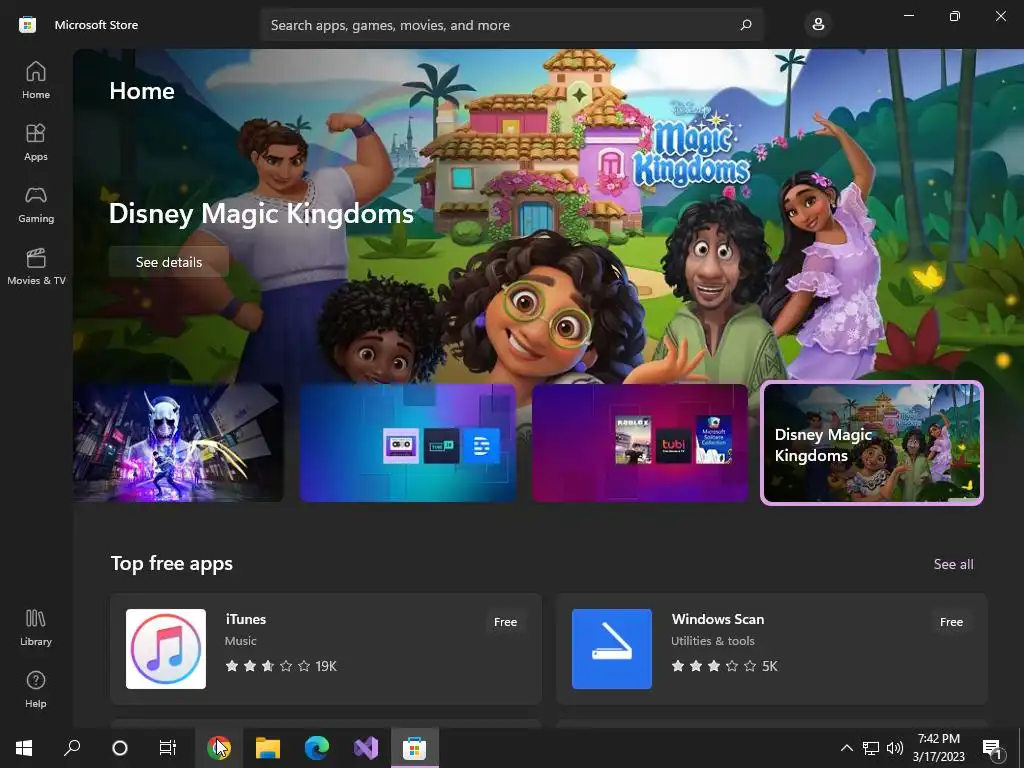Click the Top free apps heading
The width and height of the screenshot is (1024, 768).
pos(172,564)
